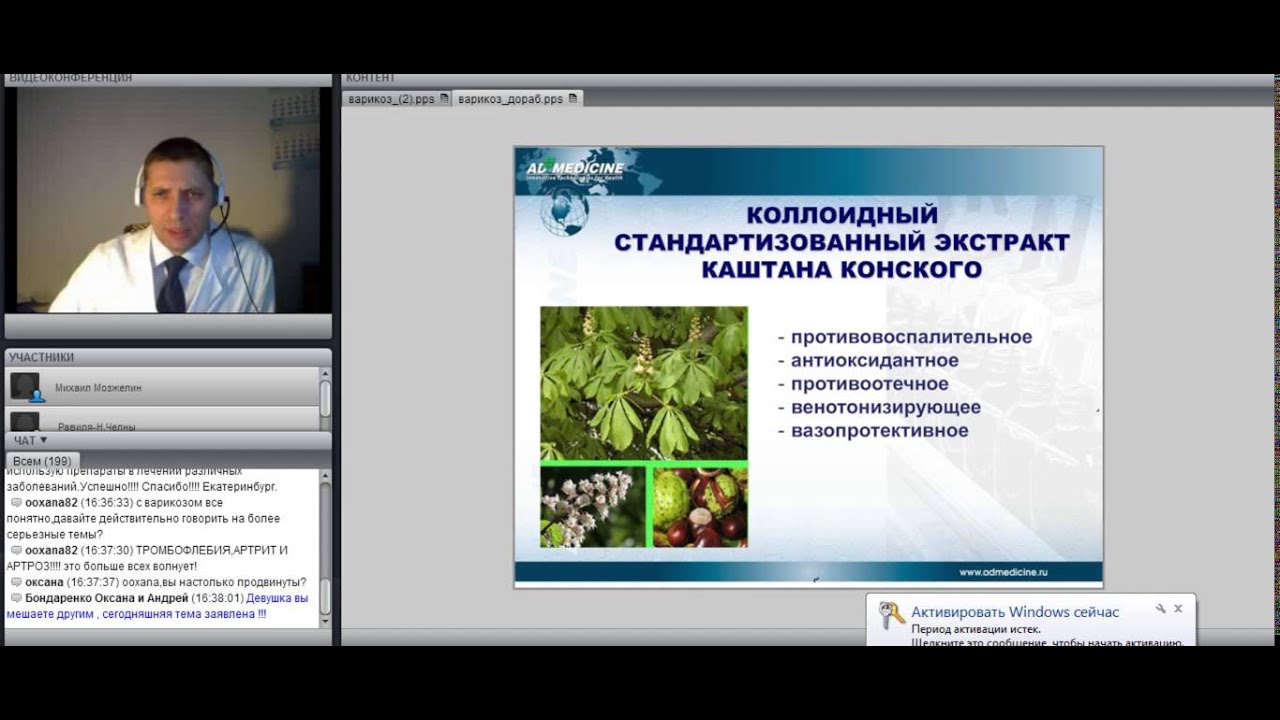Click the AD Medicine logo on slide
The height and width of the screenshot is (720, 1280).
(x=575, y=168)
